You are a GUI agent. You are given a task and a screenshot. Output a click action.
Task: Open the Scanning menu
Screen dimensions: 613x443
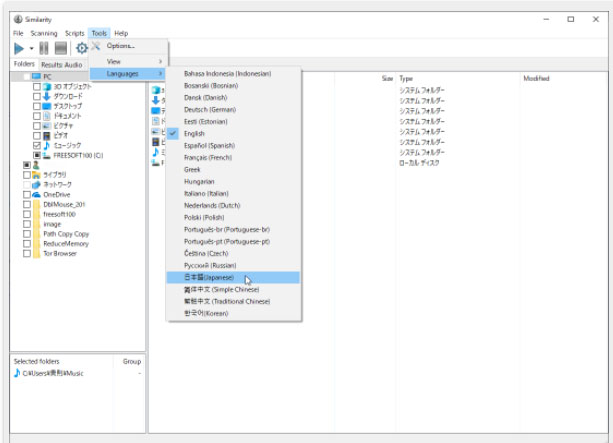point(44,33)
